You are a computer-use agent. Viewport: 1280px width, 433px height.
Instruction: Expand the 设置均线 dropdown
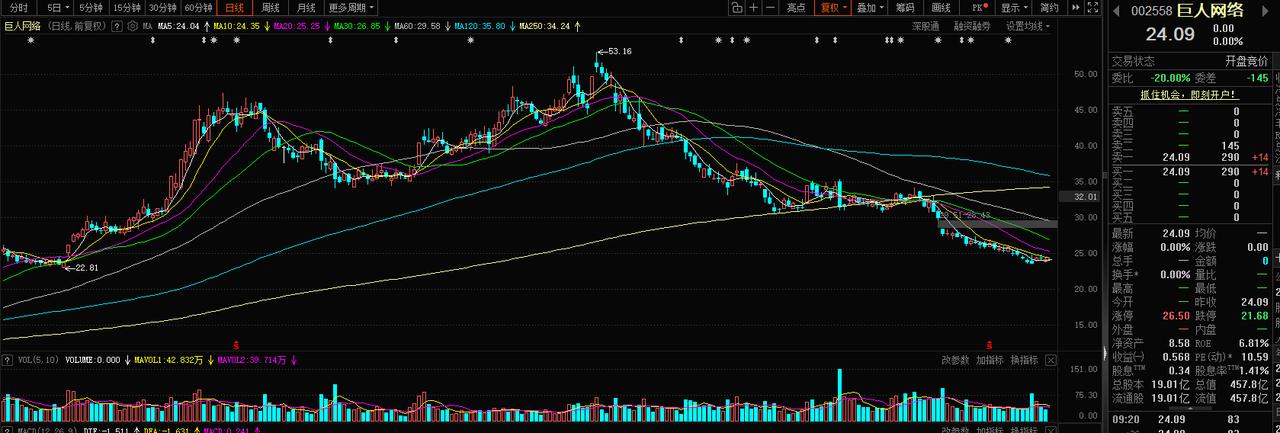[x=1029, y=26]
